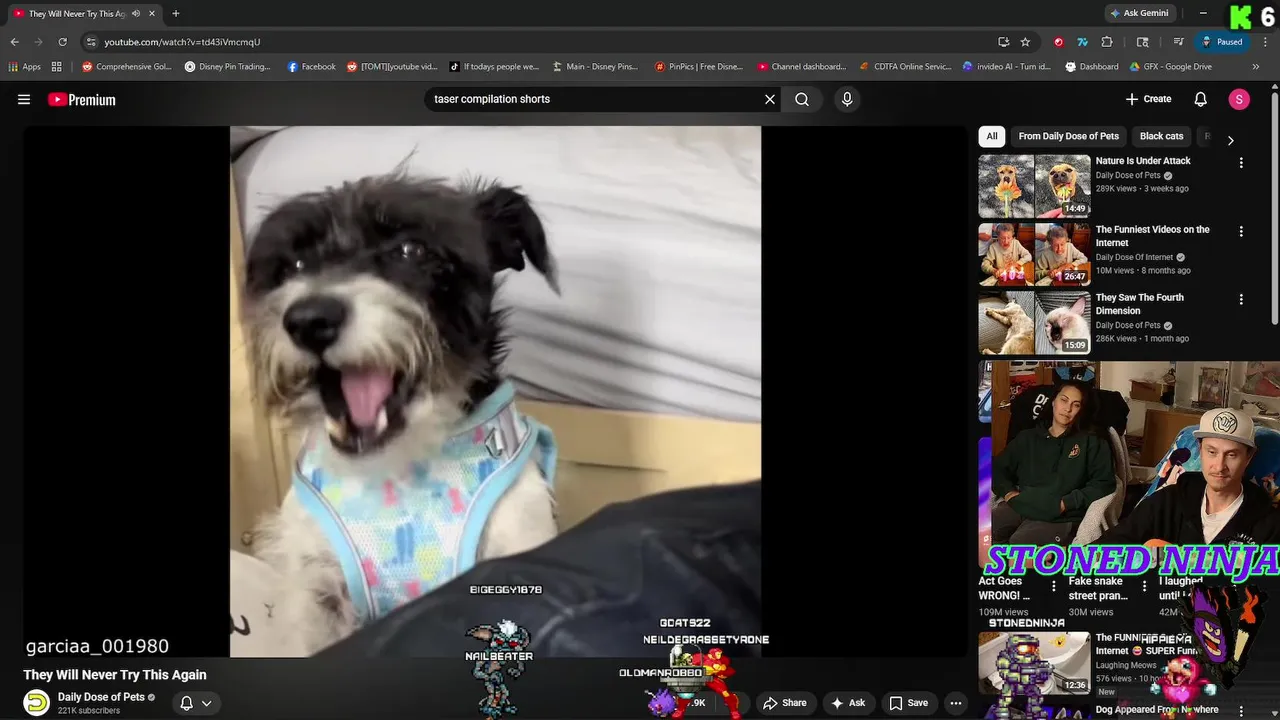Screen dimensions: 1280x720
Task: Save the video to a playlist
Action: [x=909, y=703]
